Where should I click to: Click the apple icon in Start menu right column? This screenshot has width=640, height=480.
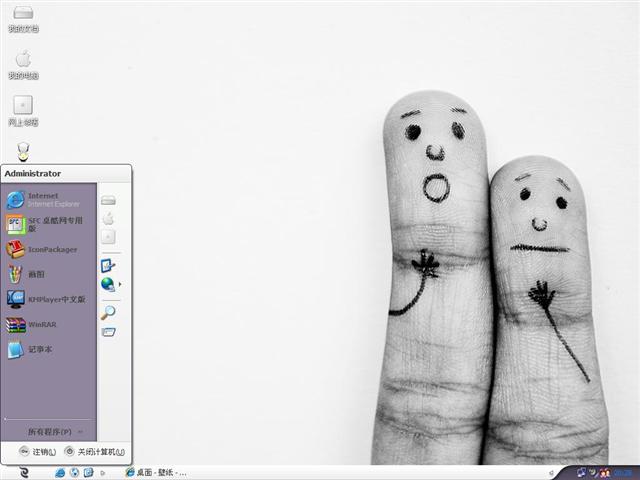108,218
